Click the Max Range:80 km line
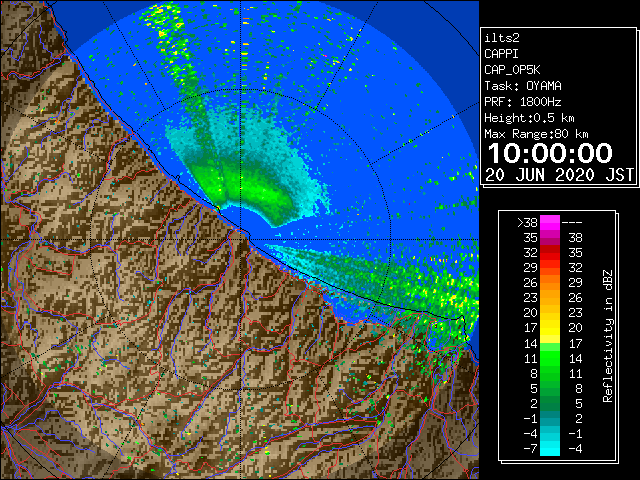The image size is (640, 480). coord(536,134)
